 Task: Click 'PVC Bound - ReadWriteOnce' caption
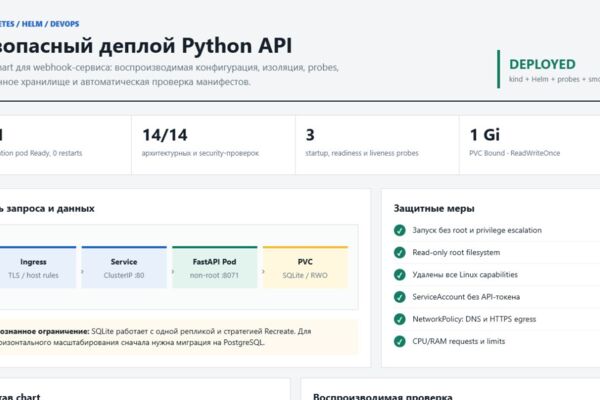coord(515,153)
